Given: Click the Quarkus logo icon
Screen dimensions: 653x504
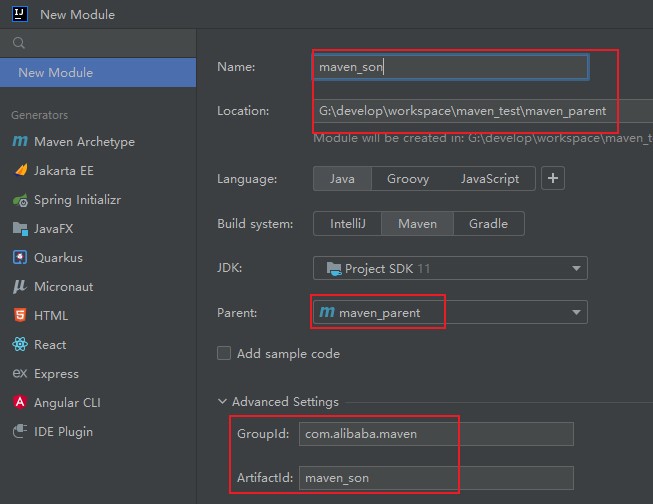Looking at the screenshot, I should 20,257.
